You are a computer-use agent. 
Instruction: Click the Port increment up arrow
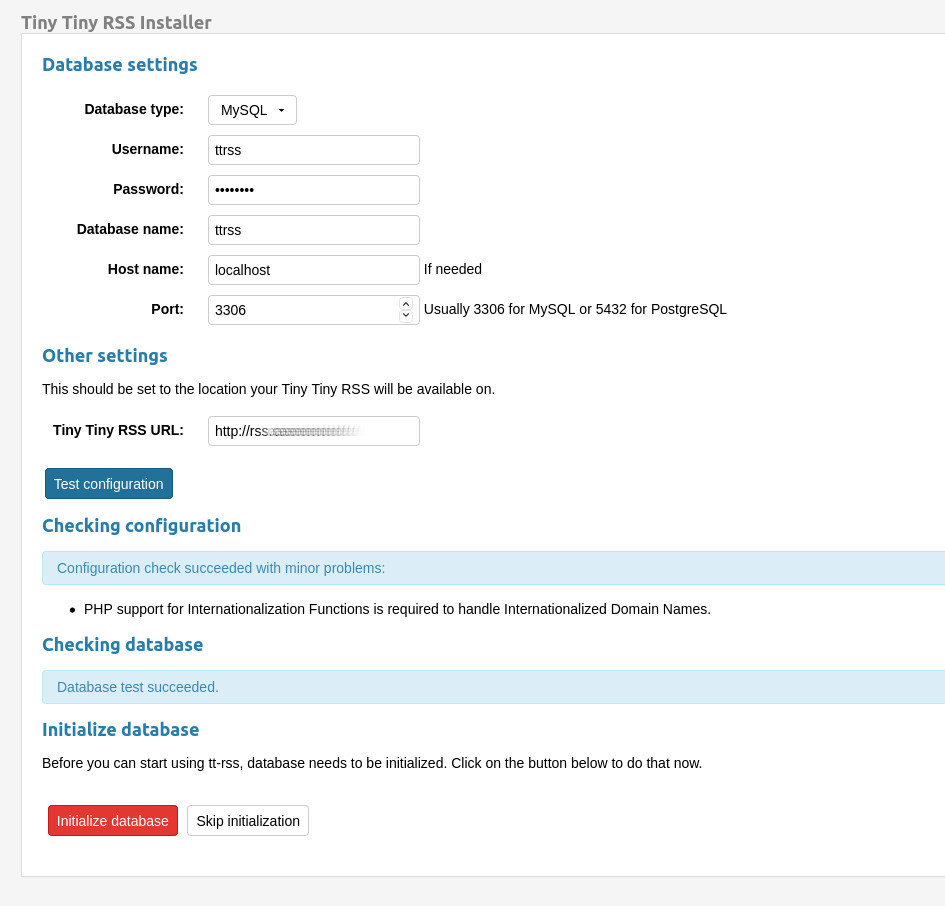click(405, 304)
